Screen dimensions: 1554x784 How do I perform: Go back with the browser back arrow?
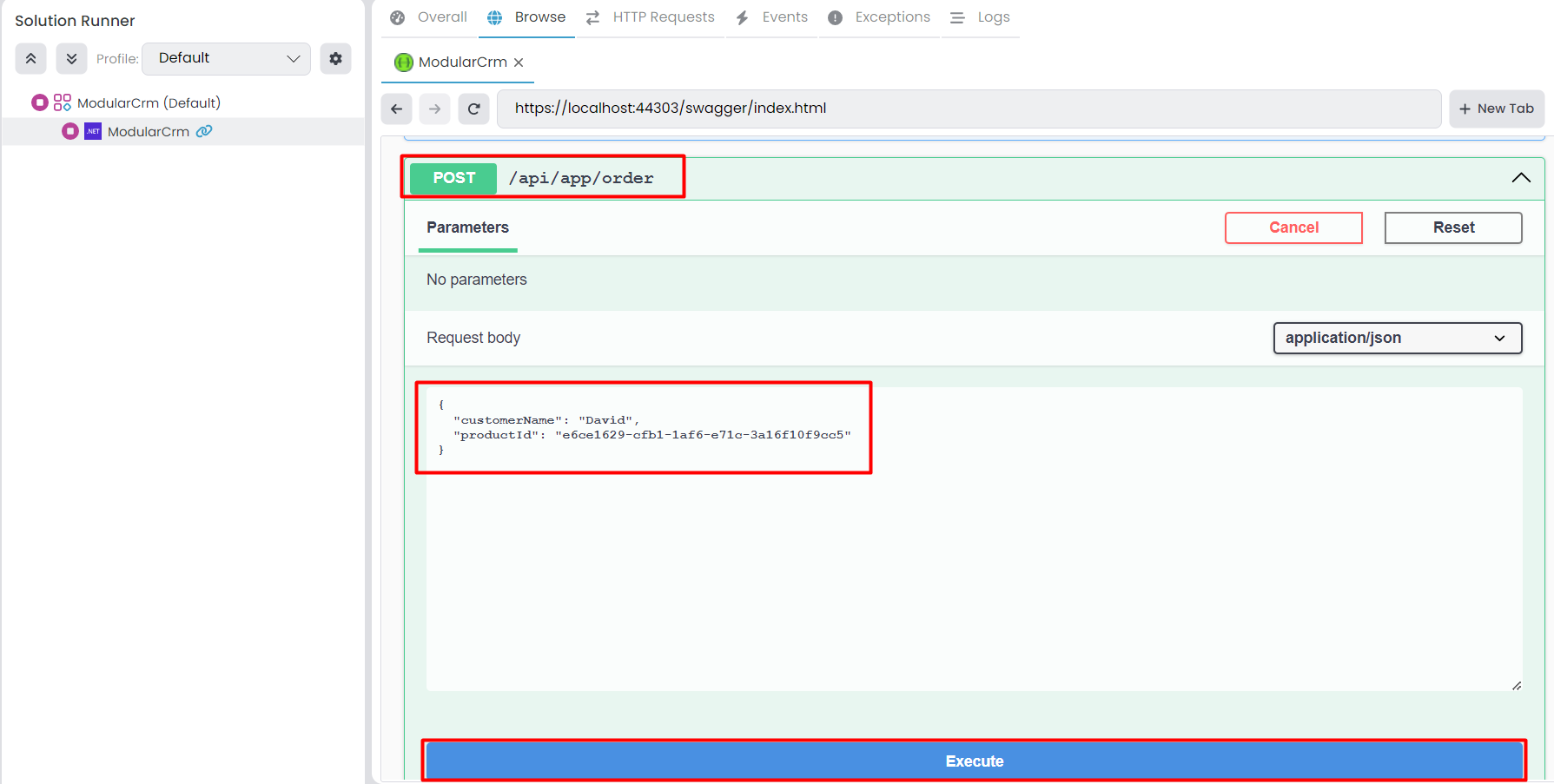396,109
